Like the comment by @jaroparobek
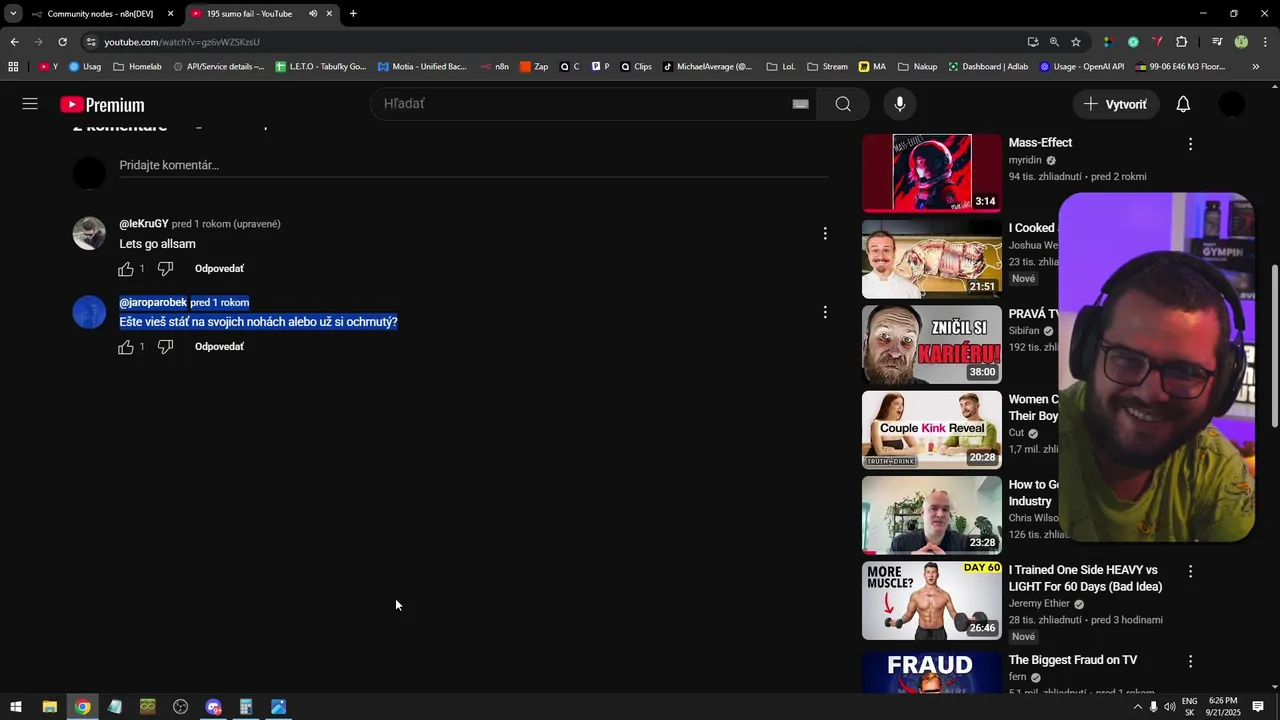 coord(126,347)
